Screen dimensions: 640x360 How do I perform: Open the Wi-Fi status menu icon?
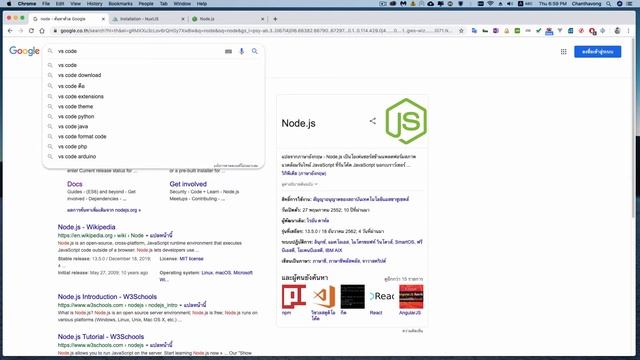tap(491, 4)
